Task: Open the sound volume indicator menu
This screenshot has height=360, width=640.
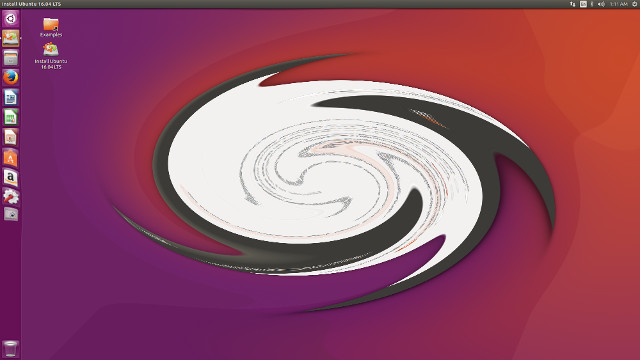Action: click(x=601, y=4)
